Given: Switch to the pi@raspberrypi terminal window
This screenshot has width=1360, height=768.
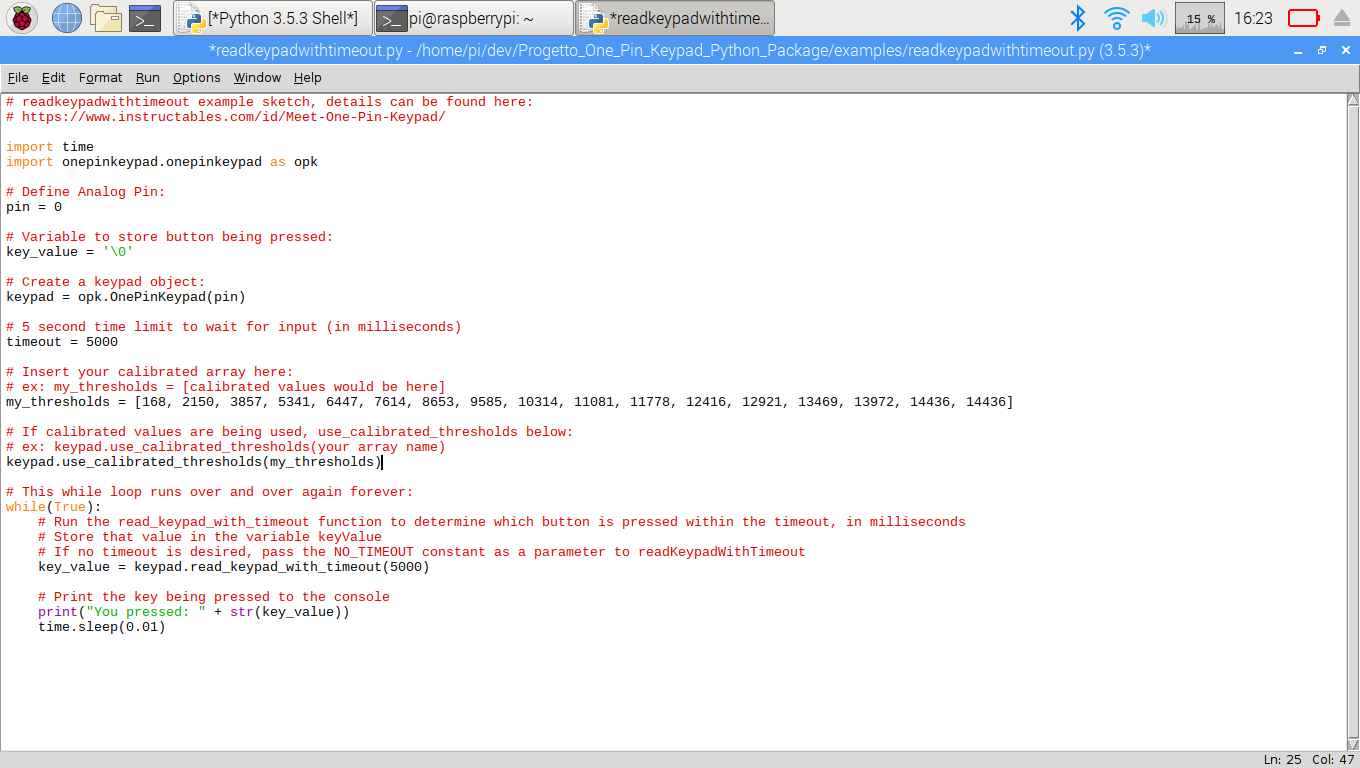Looking at the screenshot, I should (474, 18).
